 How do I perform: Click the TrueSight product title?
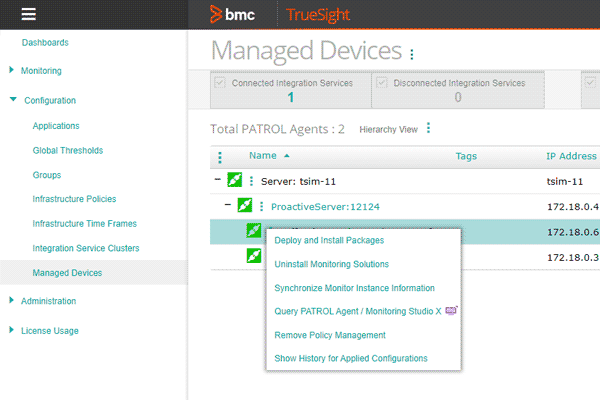click(x=318, y=15)
